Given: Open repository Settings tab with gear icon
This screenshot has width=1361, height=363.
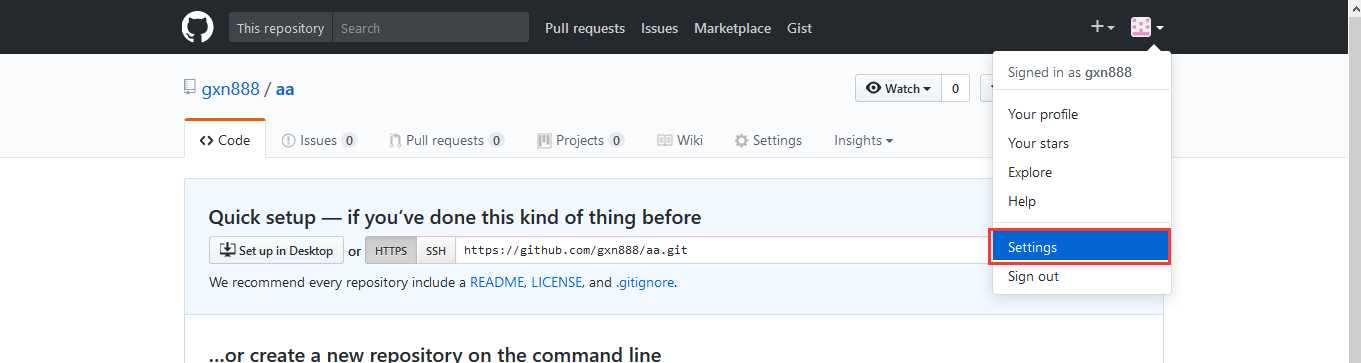Looking at the screenshot, I should [x=768, y=140].
